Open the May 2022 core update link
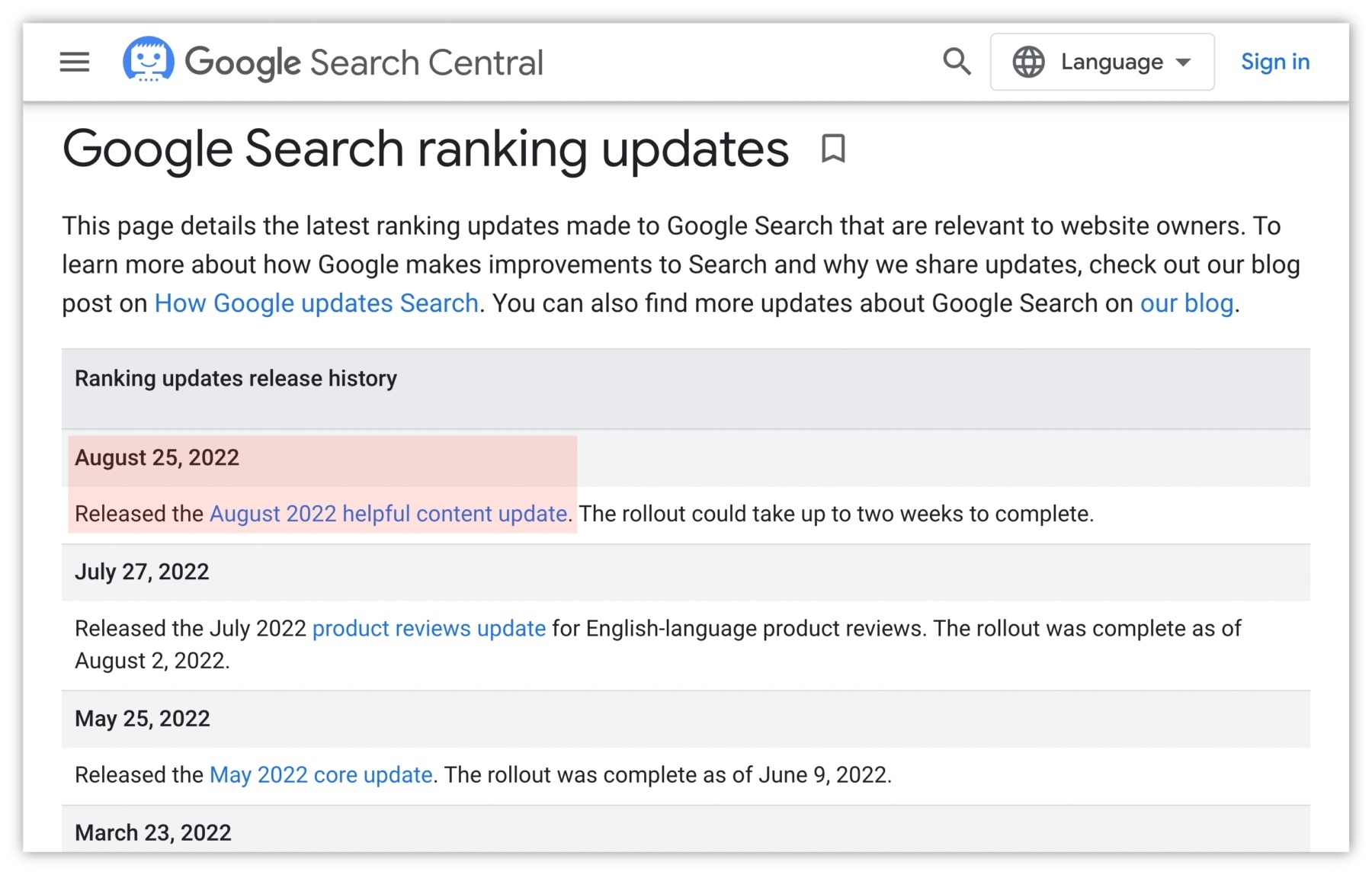Screen dimensions: 1372x875 [321, 774]
